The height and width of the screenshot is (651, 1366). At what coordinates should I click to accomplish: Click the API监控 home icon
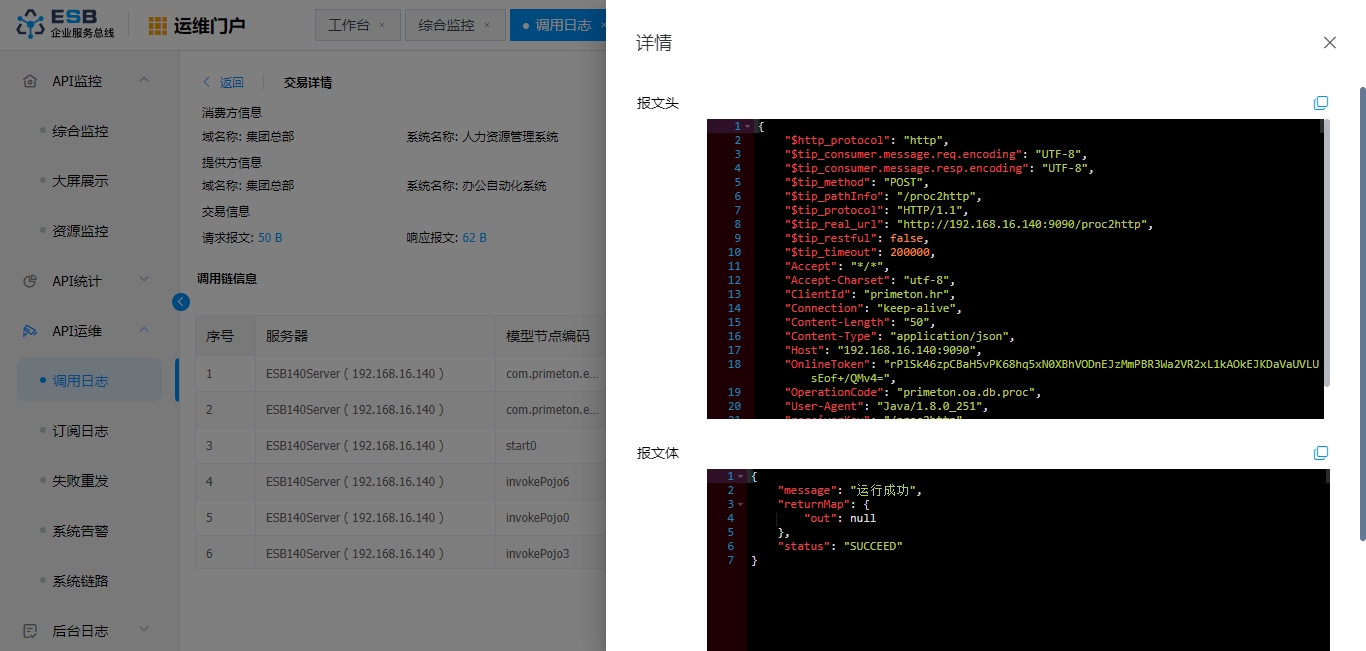point(30,81)
